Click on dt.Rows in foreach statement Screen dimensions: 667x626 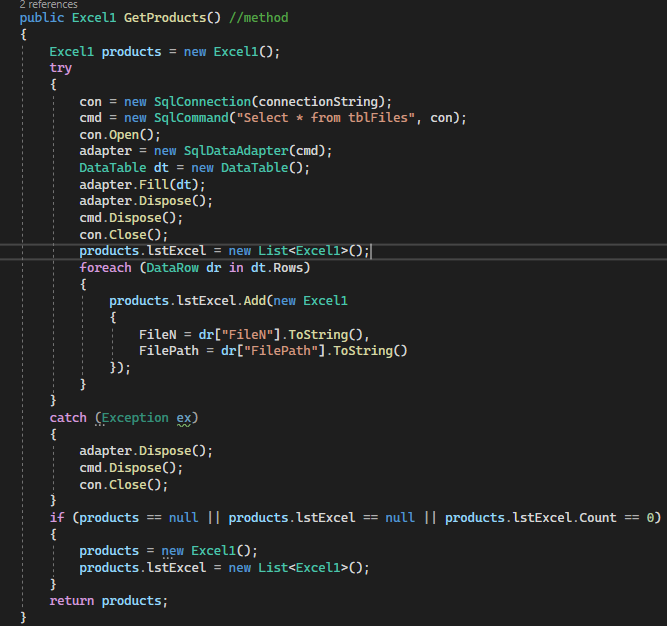277,268
